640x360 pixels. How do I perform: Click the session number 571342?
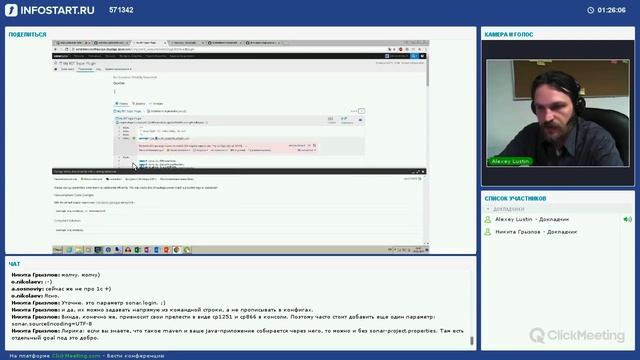pos(121,10)
